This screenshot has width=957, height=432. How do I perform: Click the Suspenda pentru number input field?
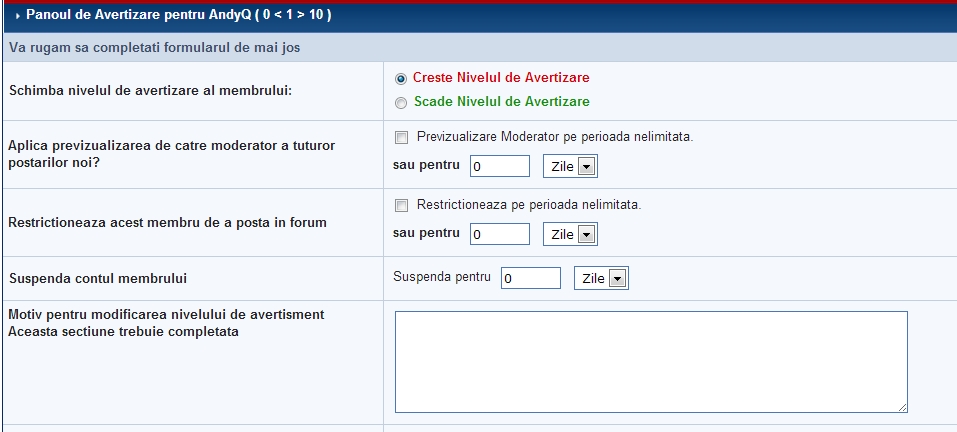tap(530, 278)
